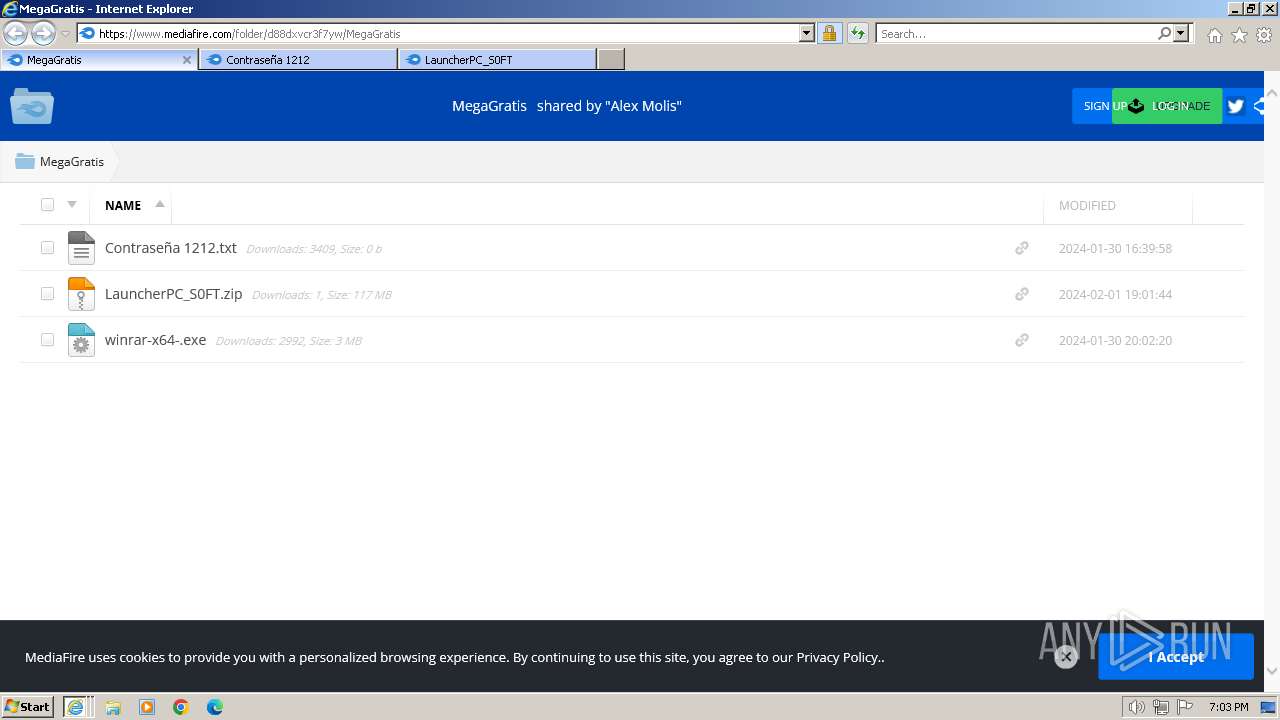Click the taskbar clock showing 7:03 PM

coord(1228,707)
